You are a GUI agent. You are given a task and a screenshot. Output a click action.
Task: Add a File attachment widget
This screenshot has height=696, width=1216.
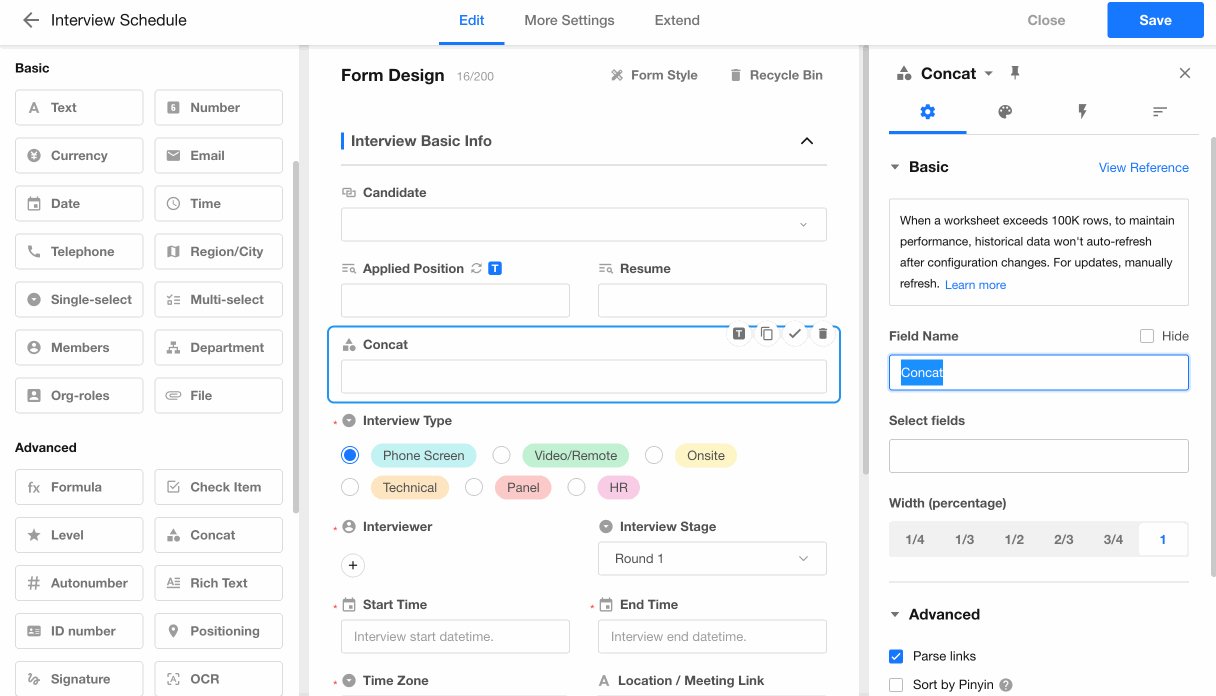219,395
